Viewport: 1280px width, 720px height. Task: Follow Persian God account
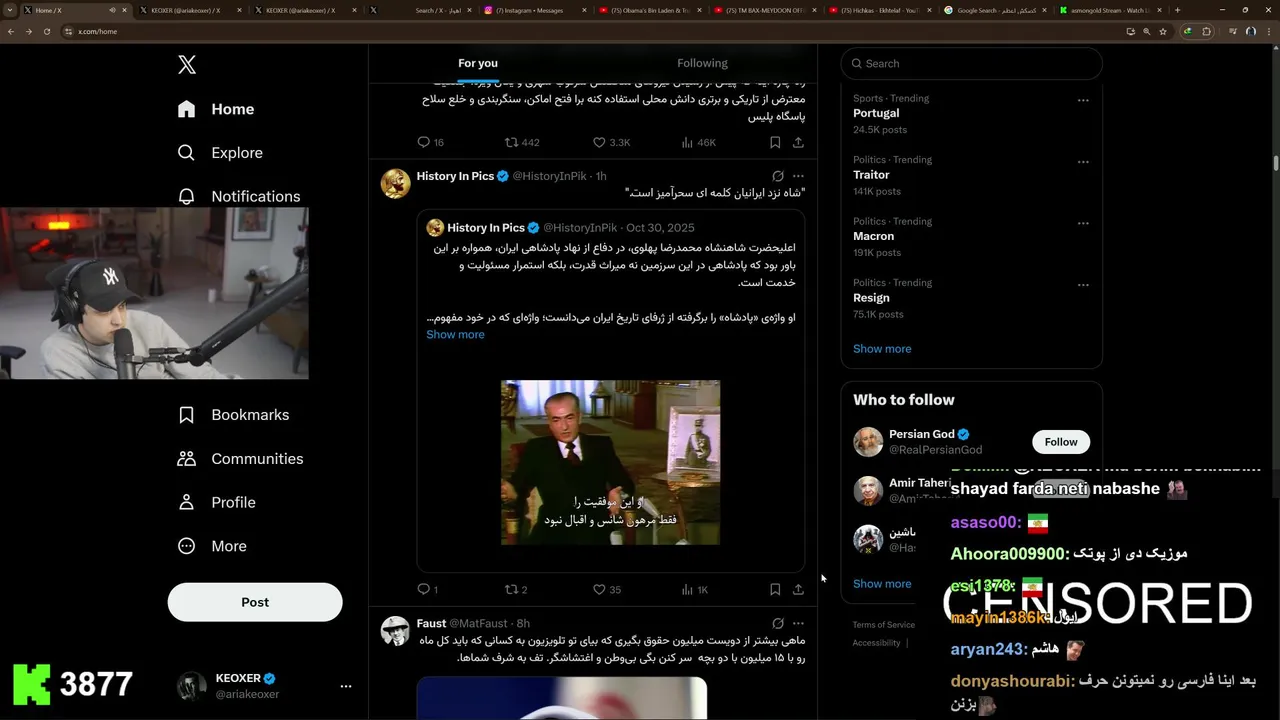[1061, 442]
